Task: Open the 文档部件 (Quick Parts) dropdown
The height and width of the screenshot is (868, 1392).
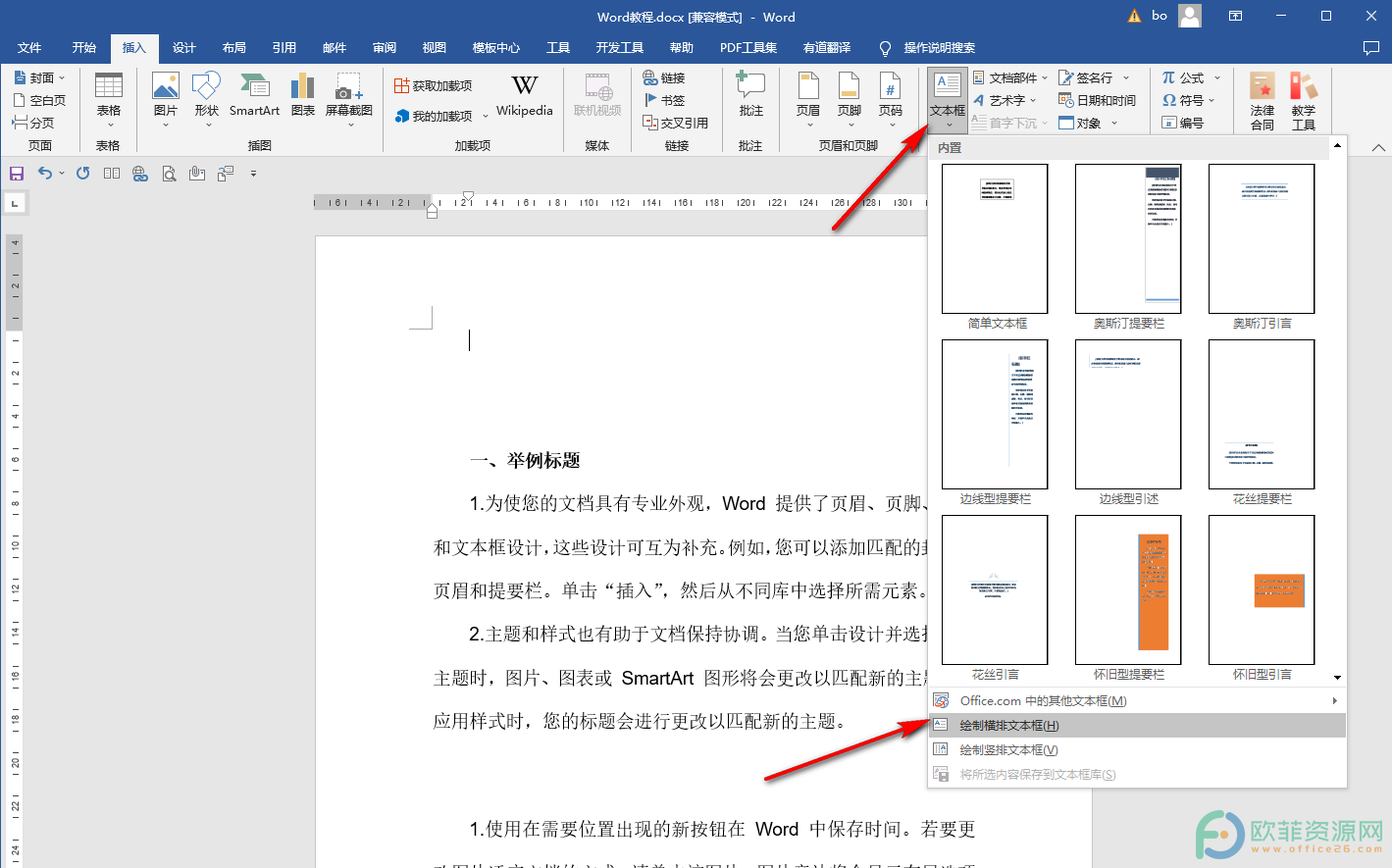Action: [1010, 77]
